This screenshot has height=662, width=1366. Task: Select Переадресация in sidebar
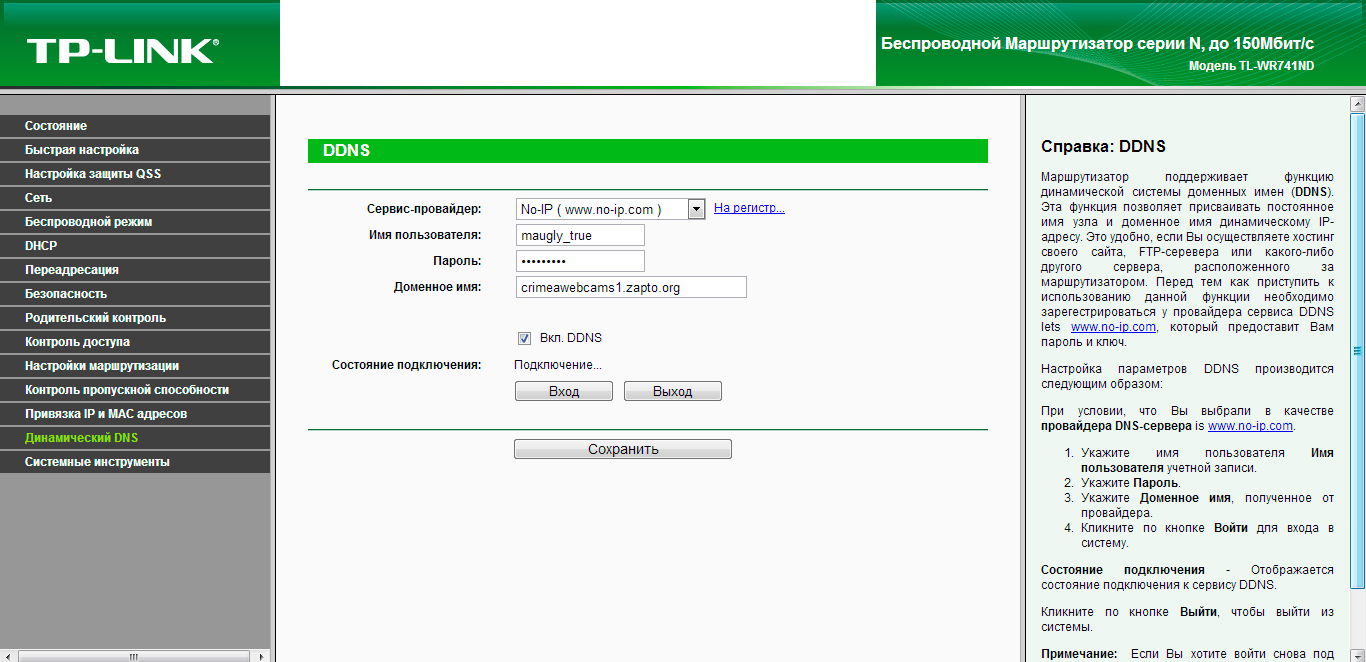tap(135, 270)
